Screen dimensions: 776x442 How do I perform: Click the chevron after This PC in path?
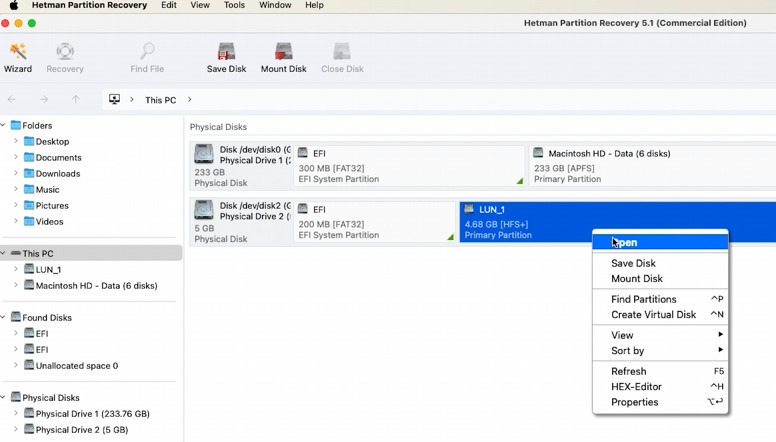190,99
